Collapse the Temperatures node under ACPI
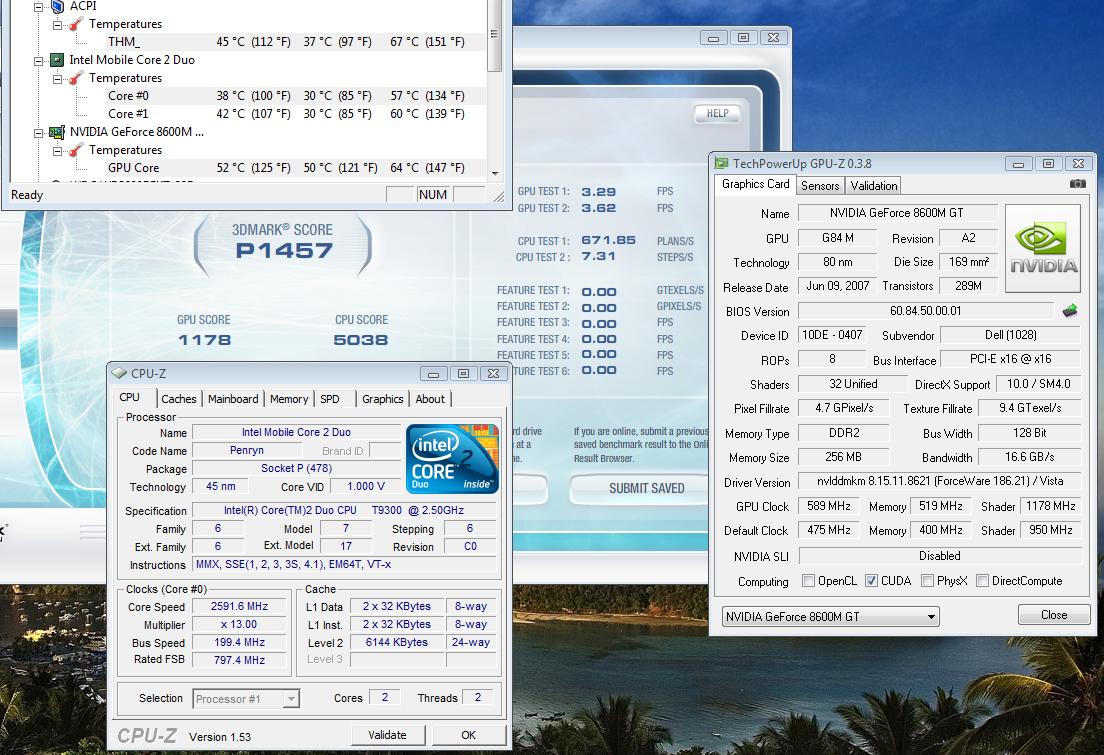1104x755 pixels. 58,25
